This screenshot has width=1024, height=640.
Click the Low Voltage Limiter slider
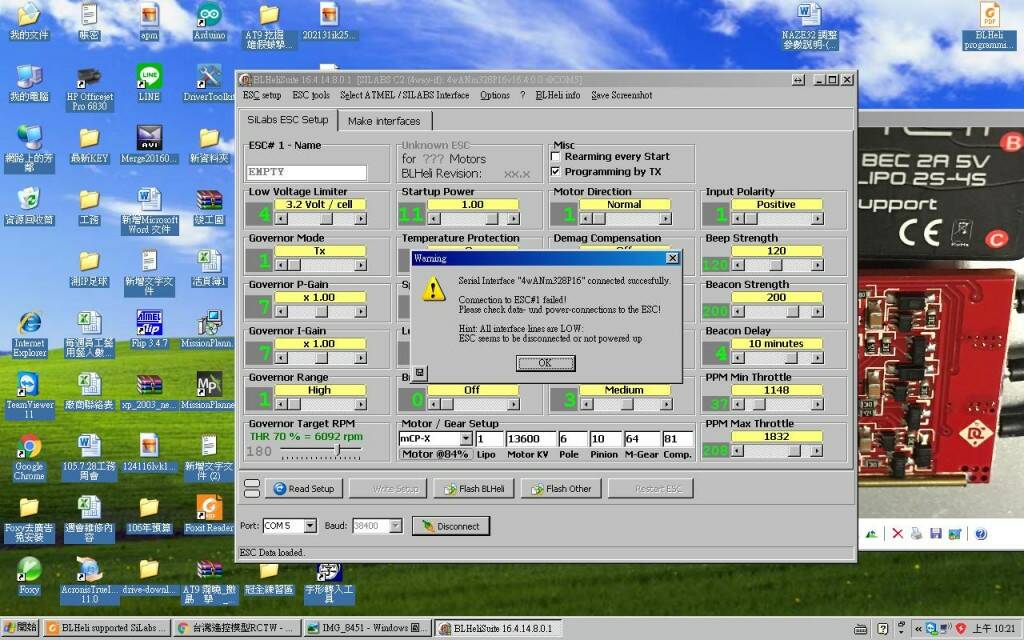(321, 219)
